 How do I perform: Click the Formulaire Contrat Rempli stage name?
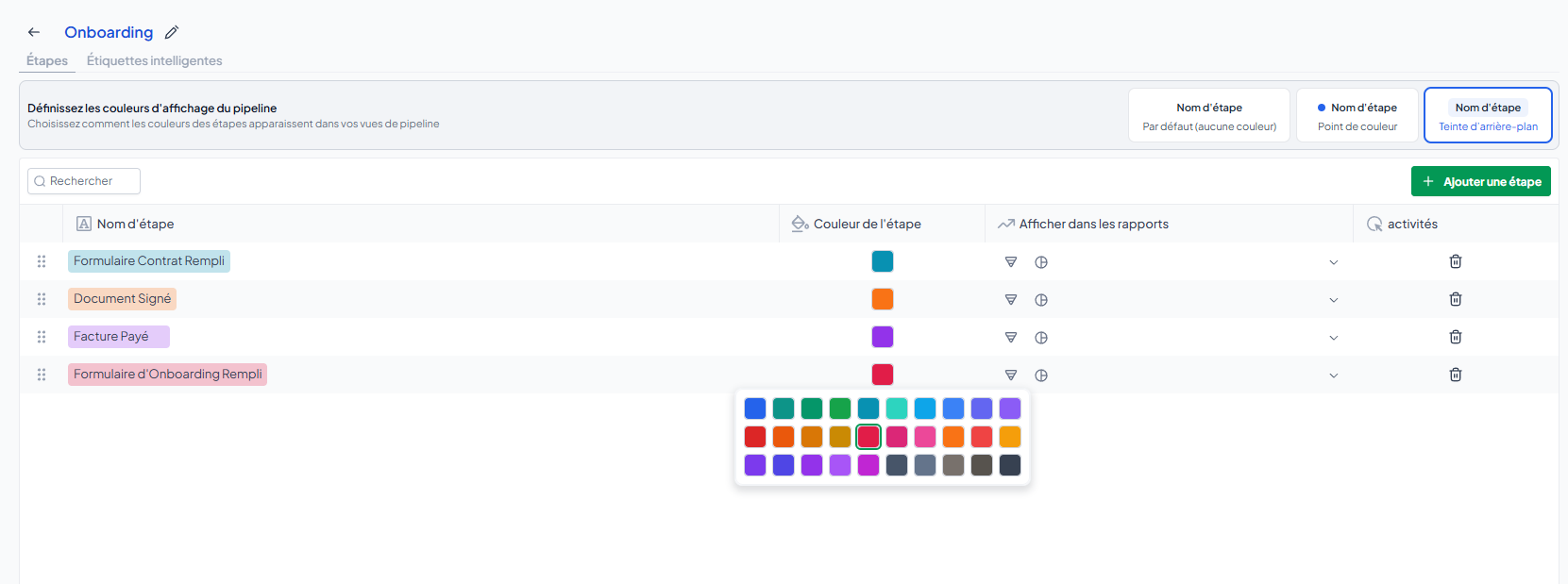(x=149, y=261)
